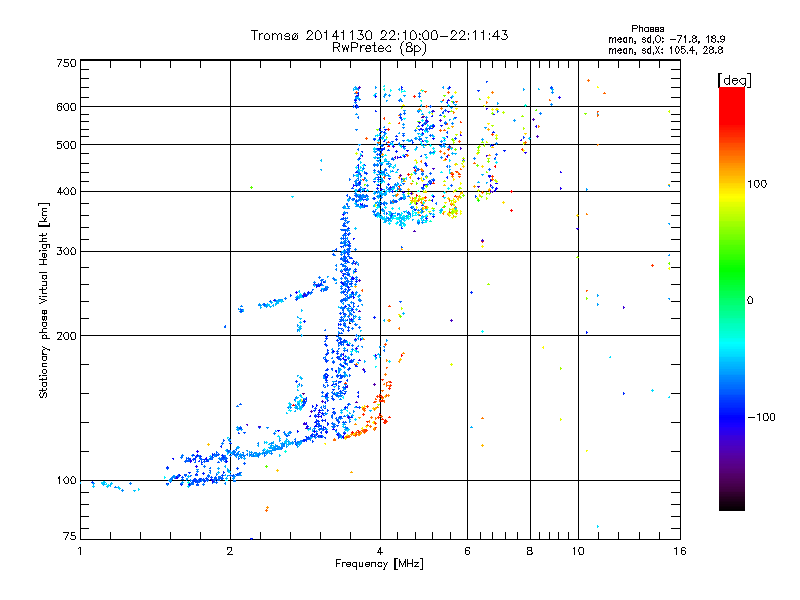800x600 pixels.
Task: Click the y-axis label '600'
Action: coord(66,107)
